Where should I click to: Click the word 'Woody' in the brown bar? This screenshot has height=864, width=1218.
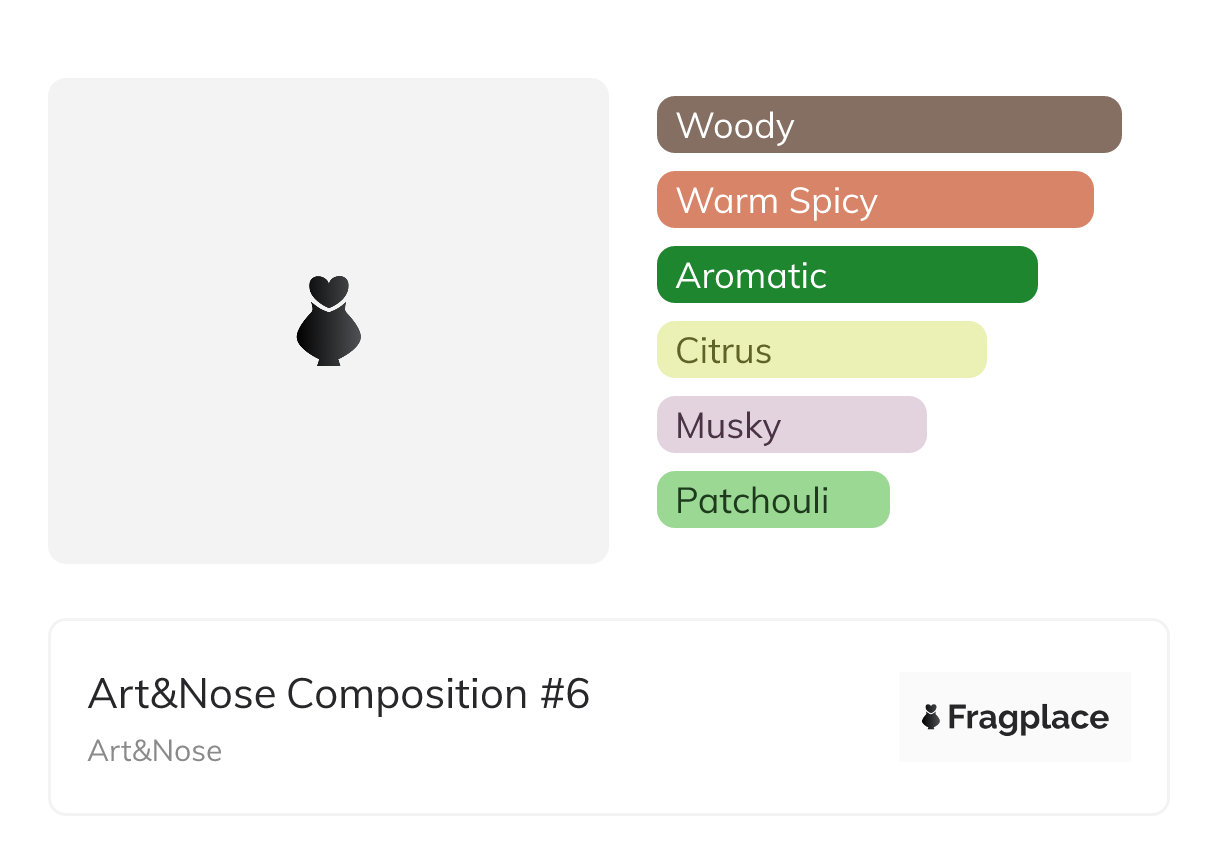(x=735, y=126)
